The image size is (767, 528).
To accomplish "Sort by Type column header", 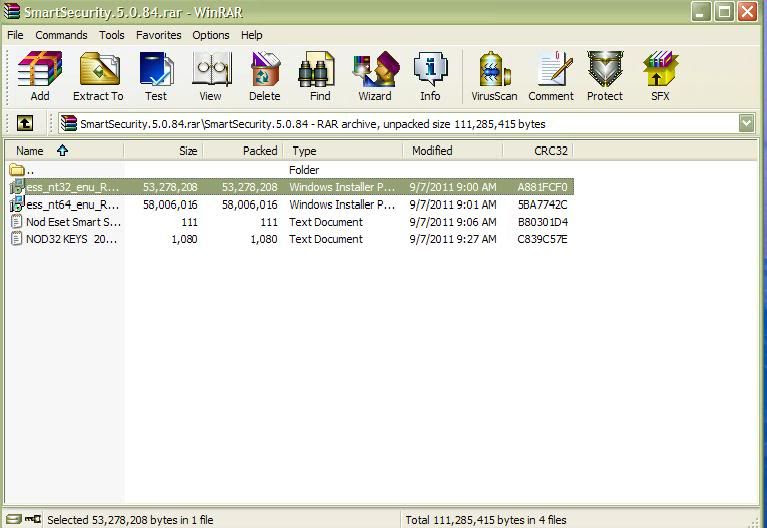I will point(343,151).
